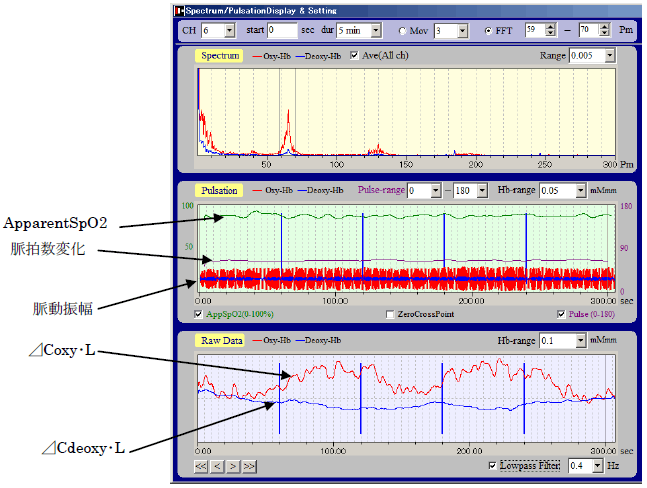Uncheck the AppSpO2(0-100%) checkbox
Screen dimensions: 647x488
[201, 314]
